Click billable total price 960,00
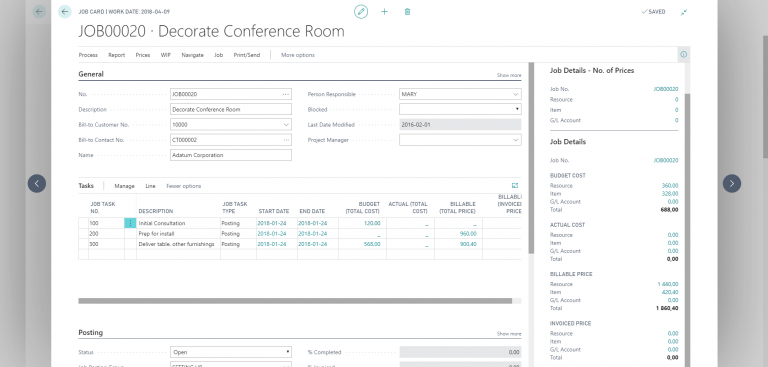Image resolution: width=768 pixels, height=367 pixels. (x=468, y=234)
